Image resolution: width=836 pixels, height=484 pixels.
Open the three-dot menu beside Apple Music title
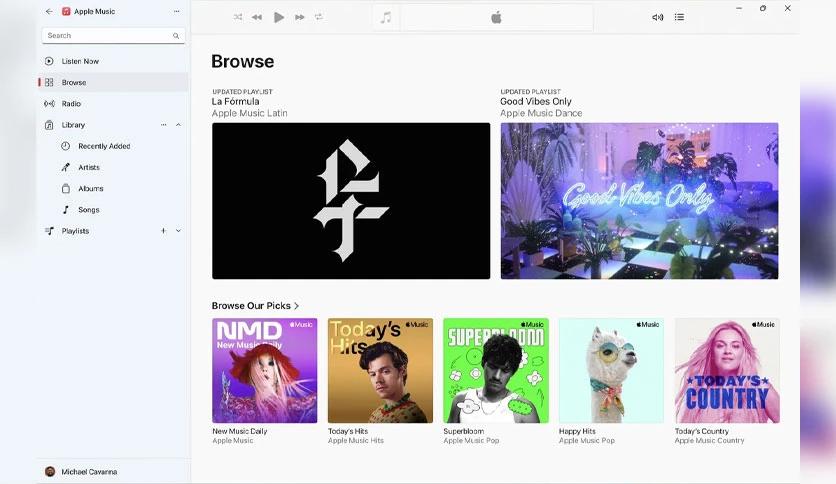[x=176, y=11]
